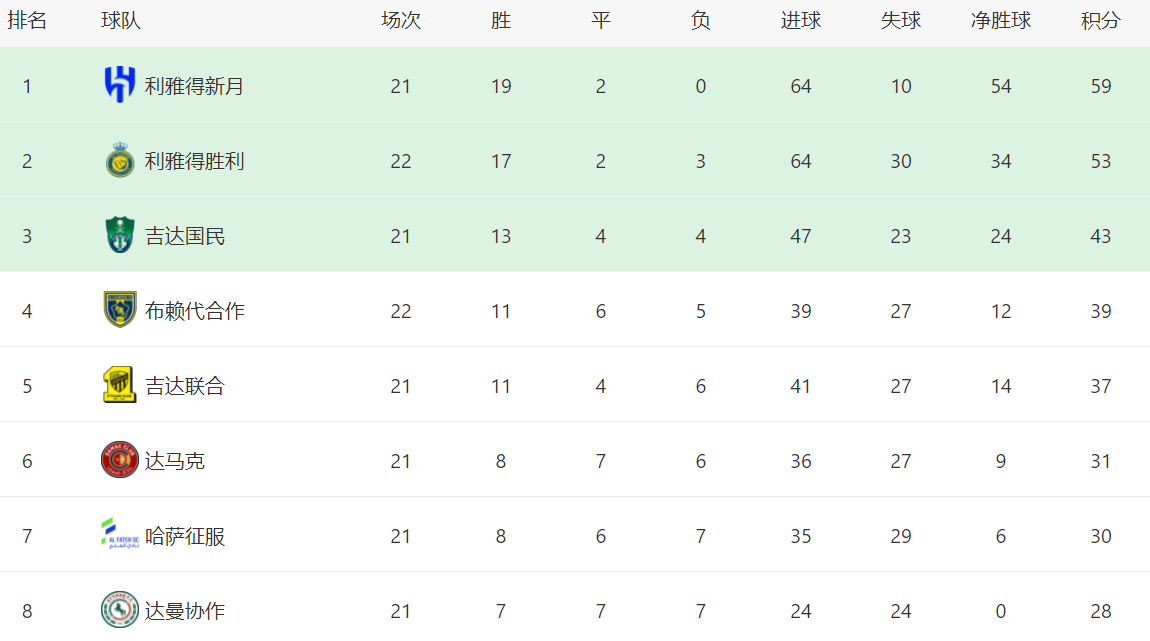Click the 场次 column header
This screenshot has height=641, width=1150.
(x=400, y=21)
